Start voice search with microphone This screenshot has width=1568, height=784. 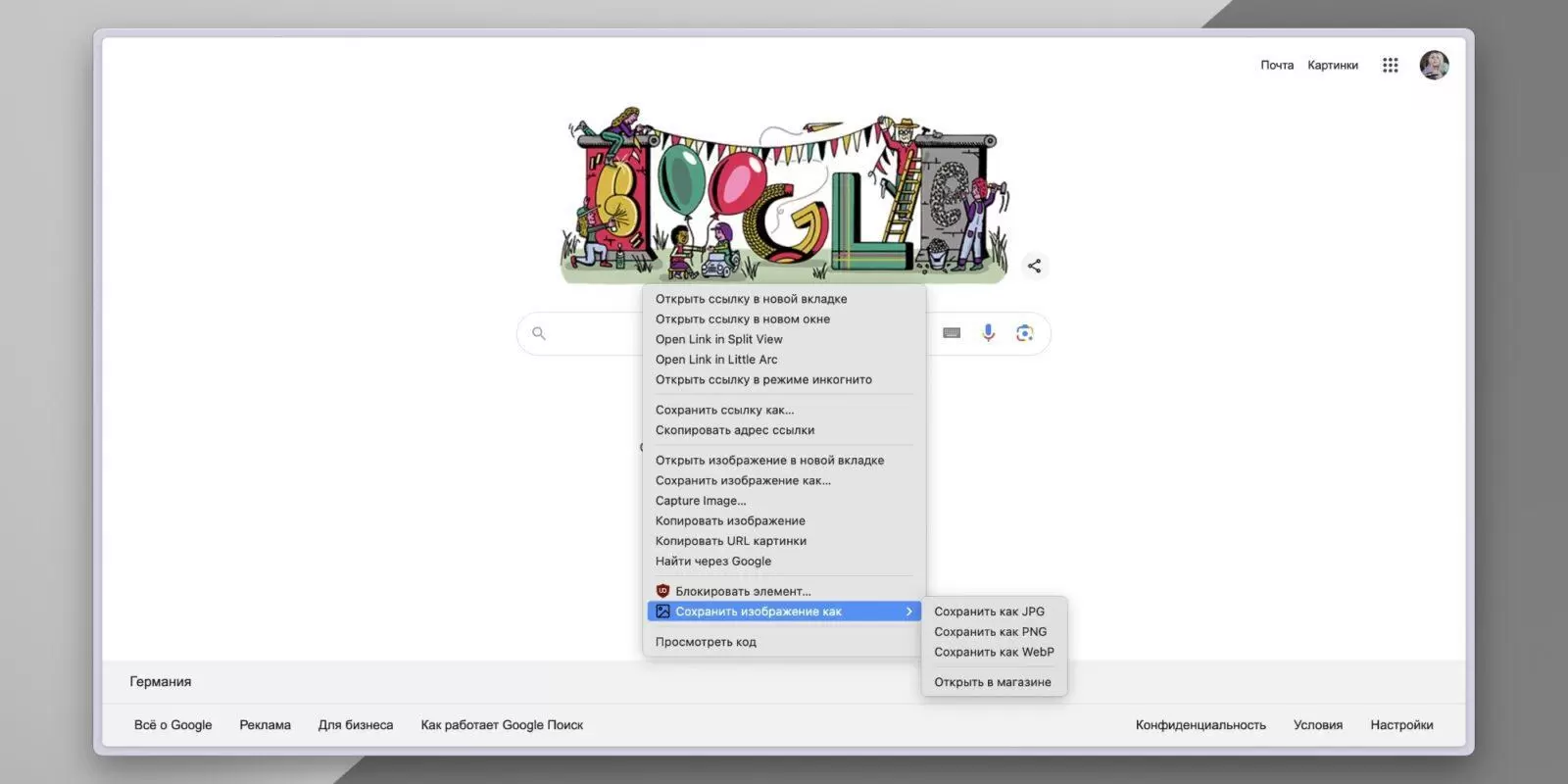(x=988, y=333)
